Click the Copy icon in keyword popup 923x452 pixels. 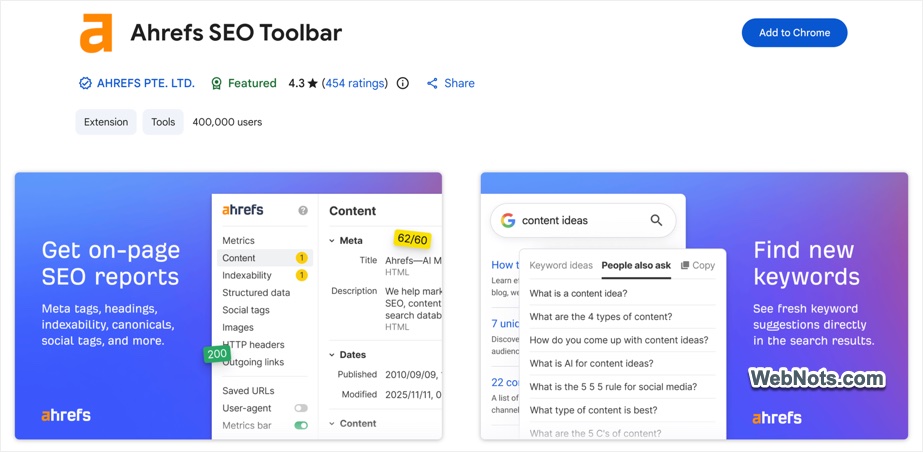point(685,265)
